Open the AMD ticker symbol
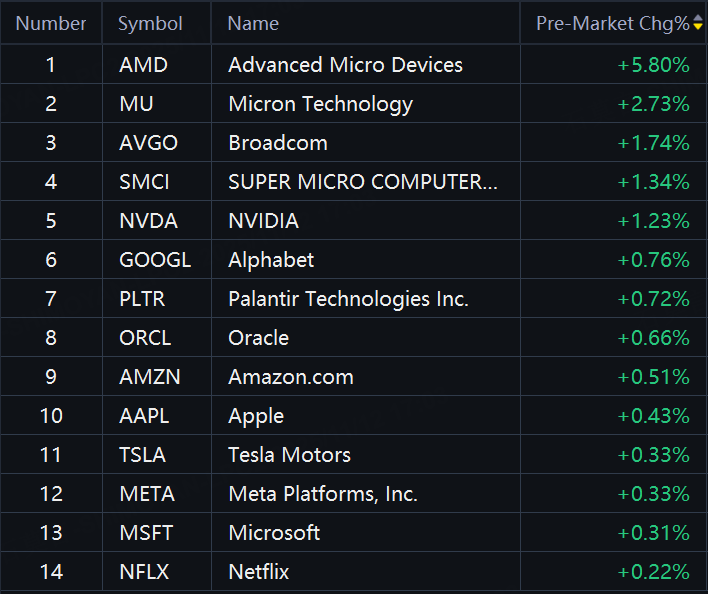Image resolution: width=708 pixels, height=594 pixels. click(x=143, y=65)
